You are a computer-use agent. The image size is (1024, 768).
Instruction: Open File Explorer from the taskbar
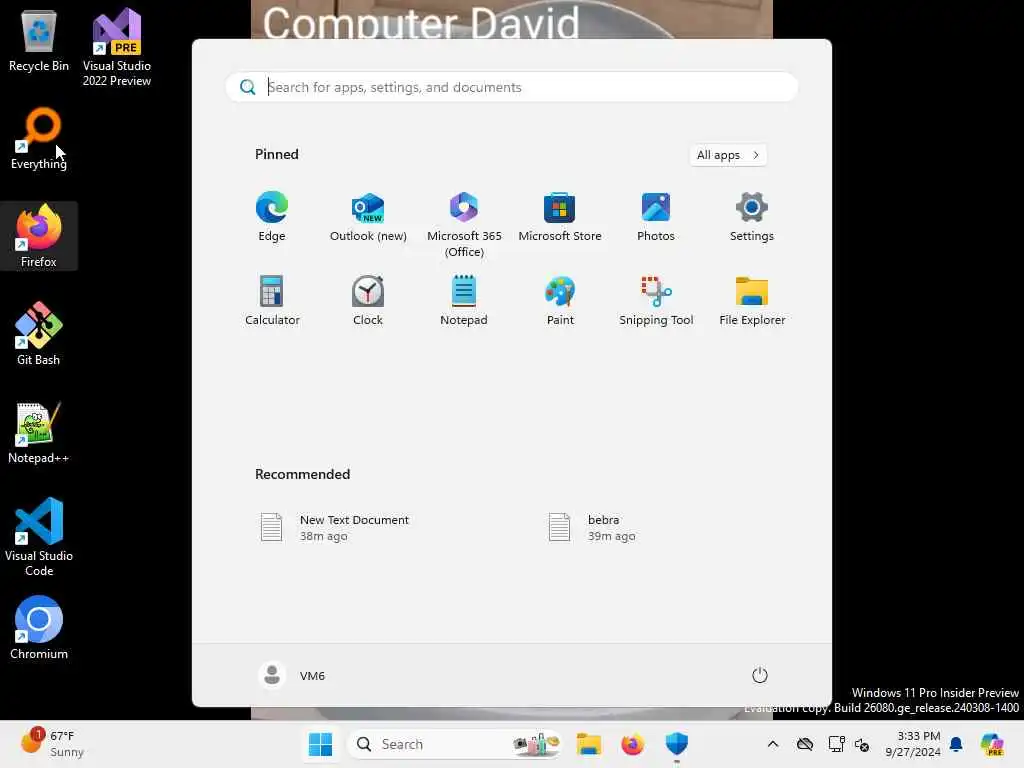point(588,744)
